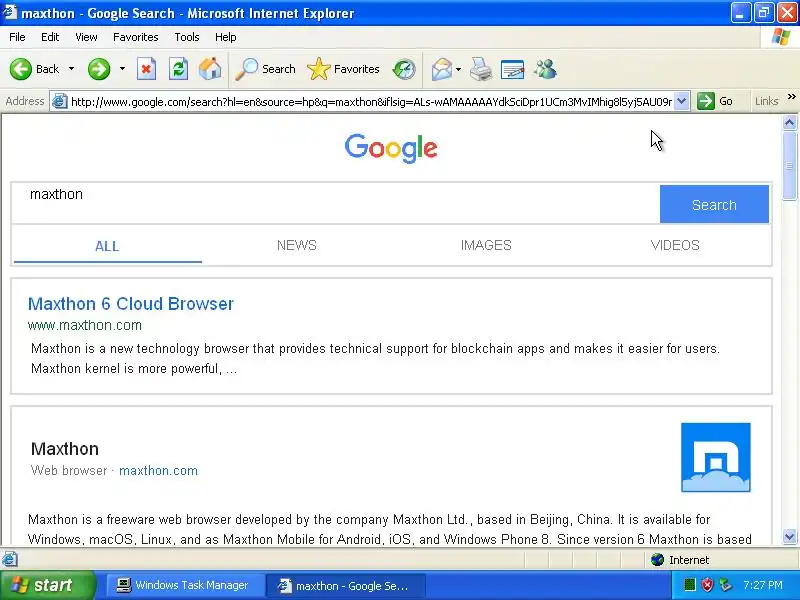Image resolution: width=800 pixels, height=600 pixels.
Task: Open the Windows start button
Action: pyautogui.click(x=48, y=585)
